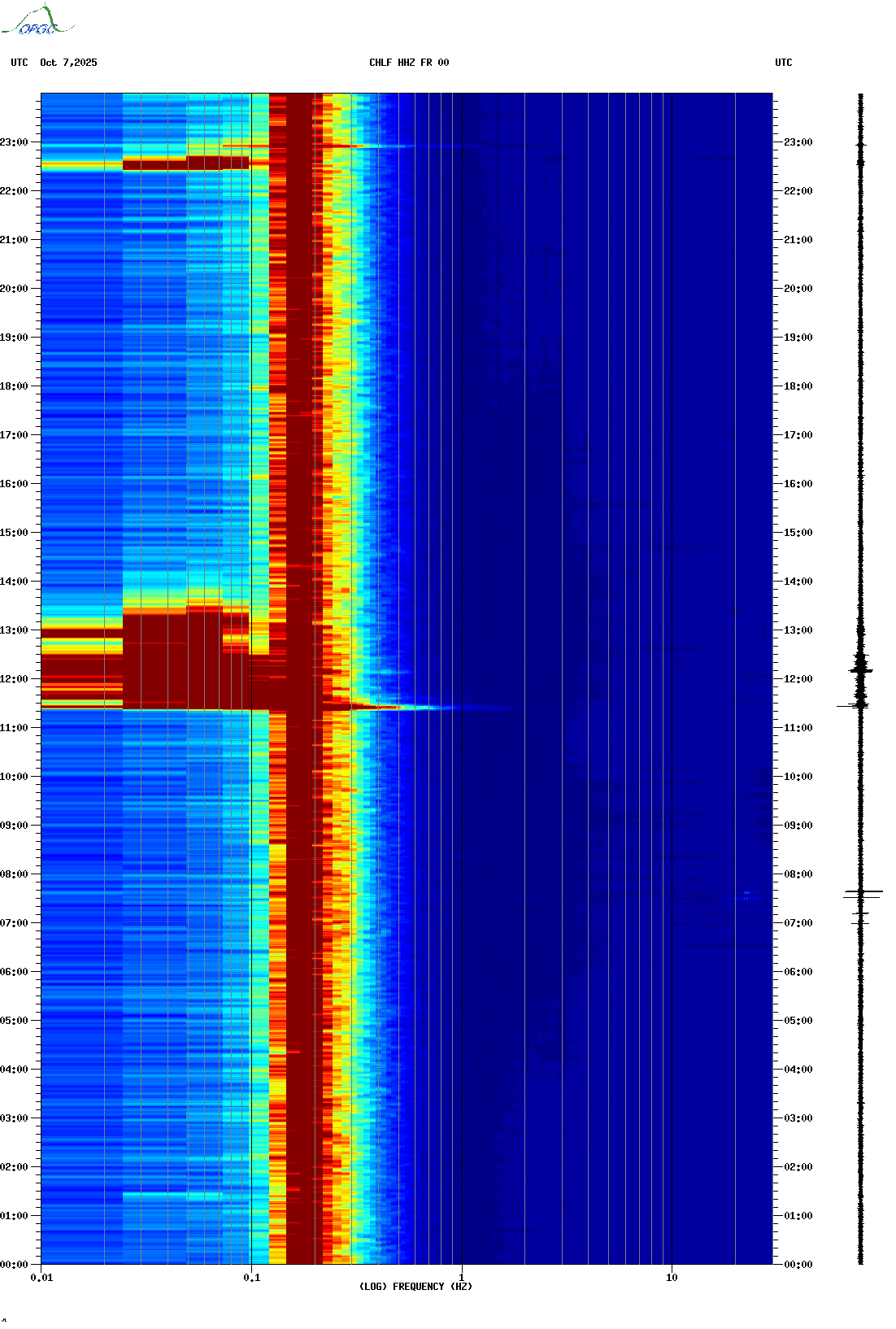The width and height of the screenshot is (896, 1329).
Task: Click the '(LOG) FREQUENCY (HZ)' axis label
Action: [415, 1287]
